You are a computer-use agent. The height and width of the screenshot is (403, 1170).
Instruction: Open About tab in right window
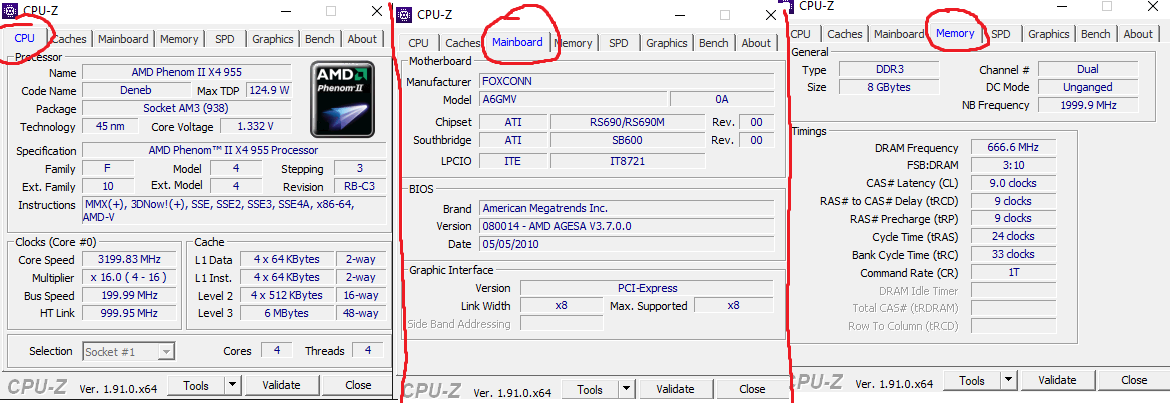[x=1138, y=34]
